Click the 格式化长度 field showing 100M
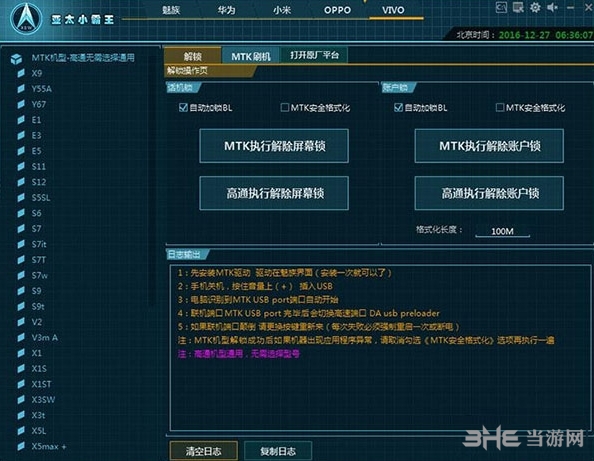The width and height of the screenshot is (594, 461). 502,231
